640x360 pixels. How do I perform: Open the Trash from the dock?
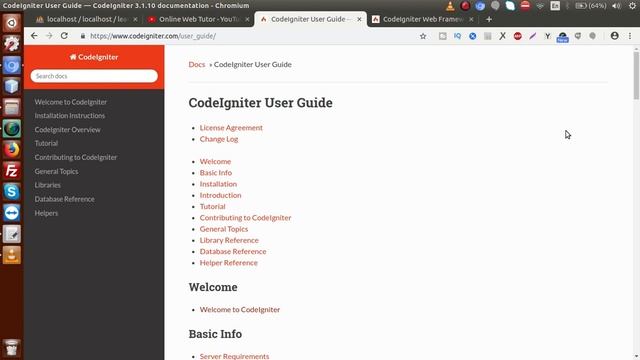coord(11,348)
